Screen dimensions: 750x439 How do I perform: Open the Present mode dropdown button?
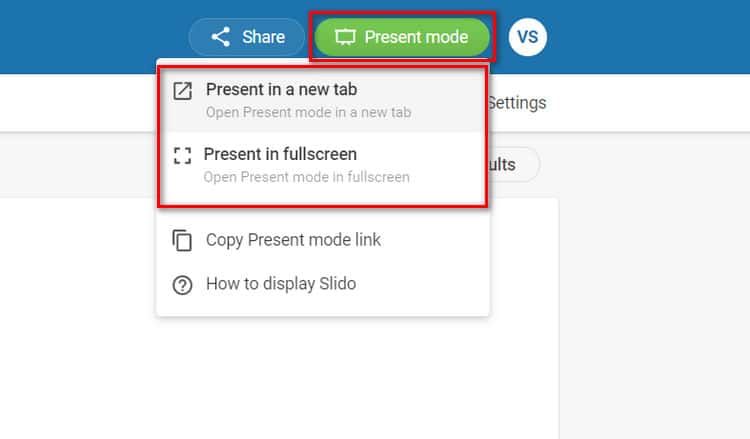pos(402,37)
